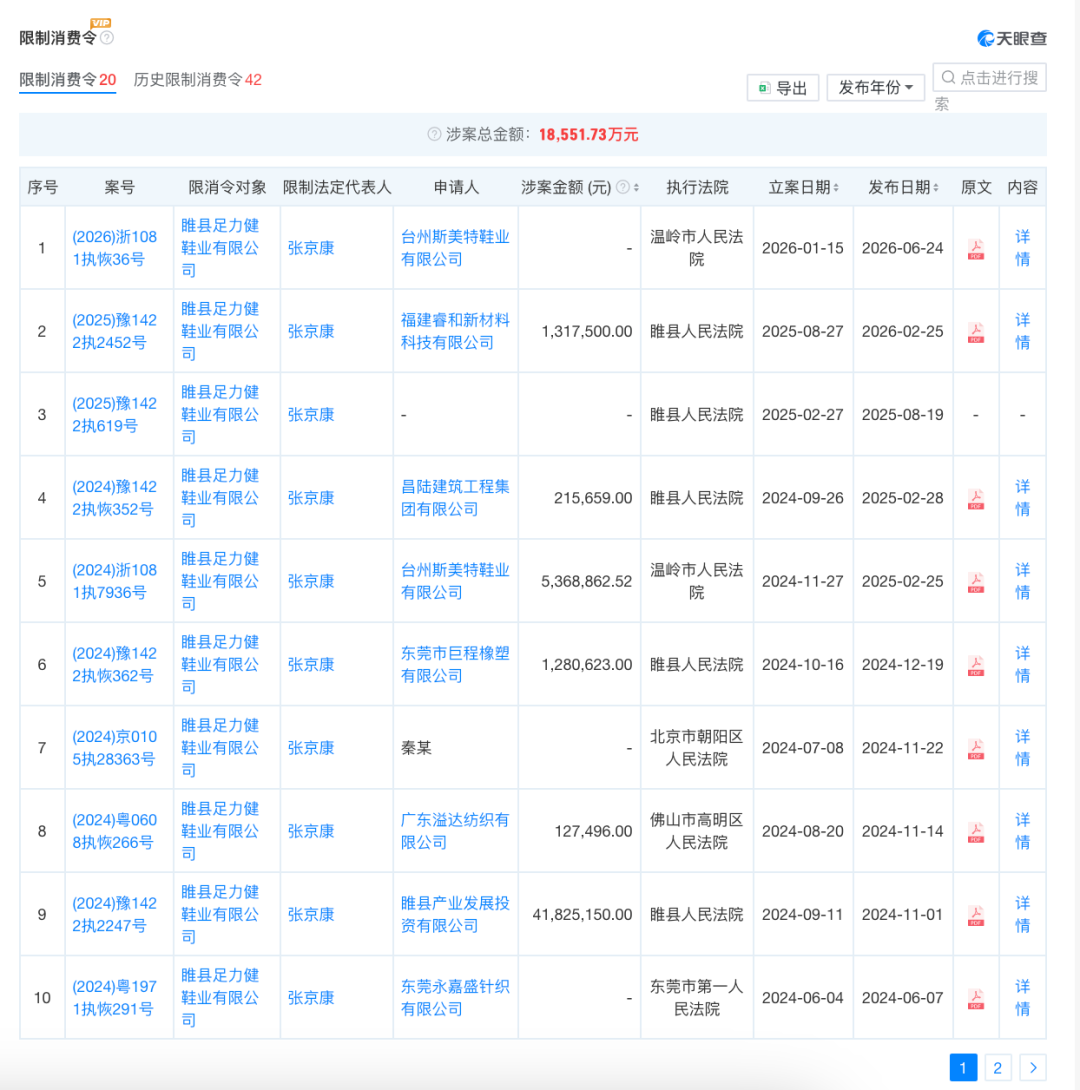1080x1090 pixels.
Task: Click help icon in 涉案金额 column header
Action: 623,187
